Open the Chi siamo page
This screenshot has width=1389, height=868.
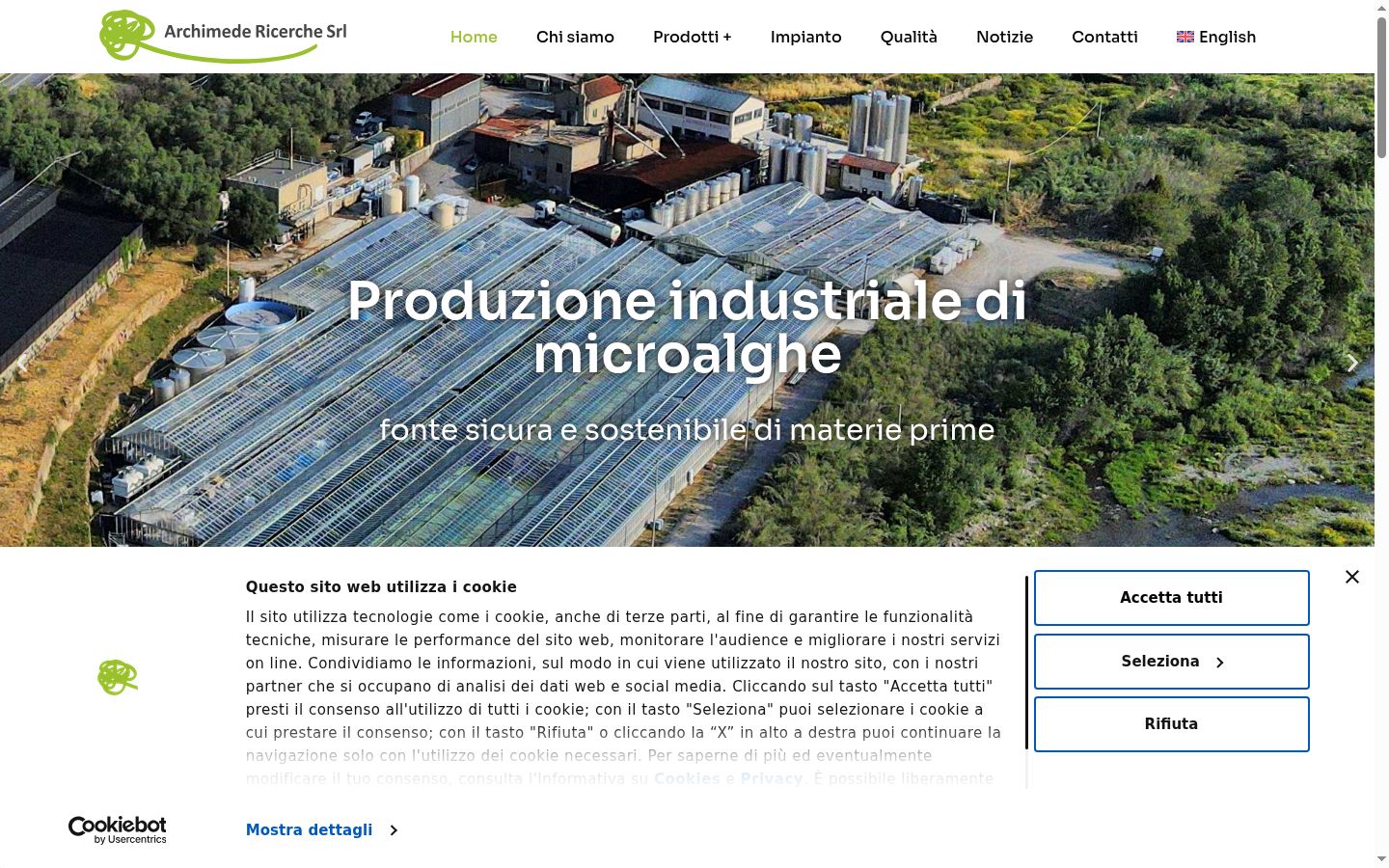coord(575,37)
